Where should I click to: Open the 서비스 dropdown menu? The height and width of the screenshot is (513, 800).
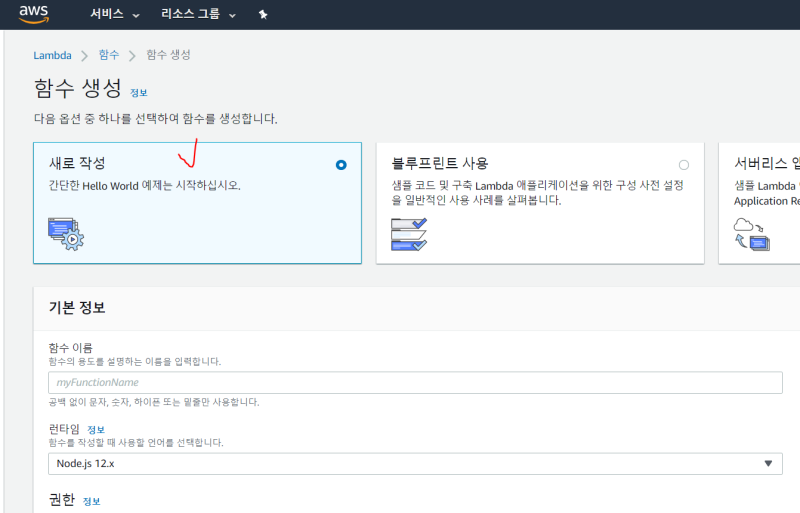(113, 15)
